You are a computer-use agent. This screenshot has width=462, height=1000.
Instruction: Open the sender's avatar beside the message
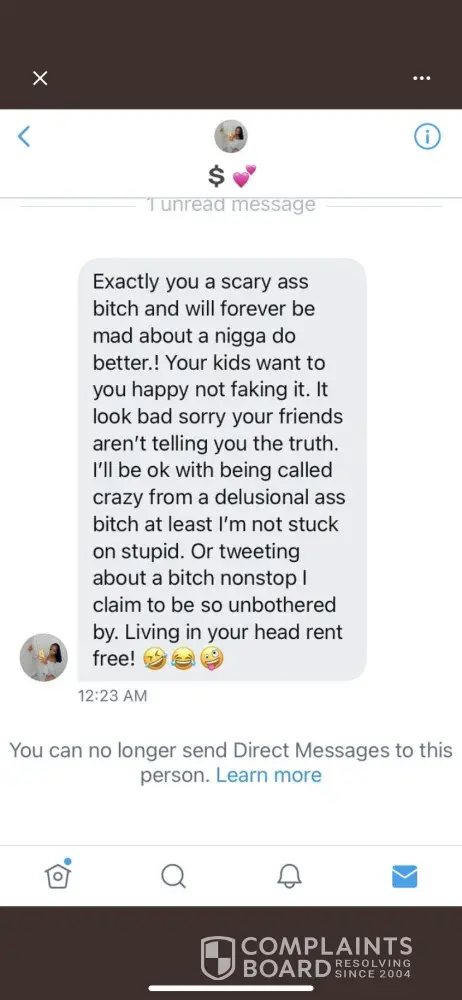[44, 657]
